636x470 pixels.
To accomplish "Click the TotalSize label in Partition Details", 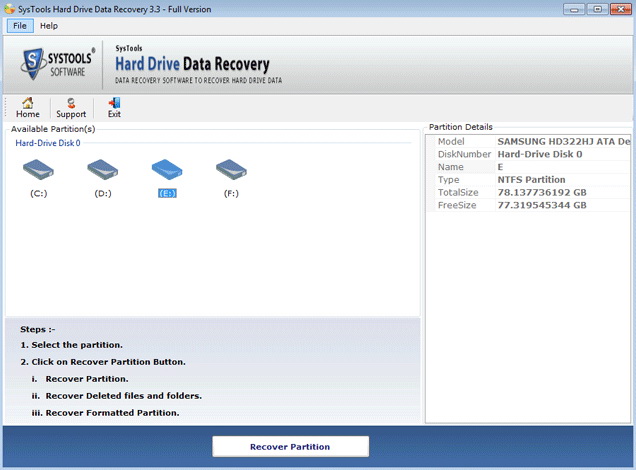I will coord(458,193).
